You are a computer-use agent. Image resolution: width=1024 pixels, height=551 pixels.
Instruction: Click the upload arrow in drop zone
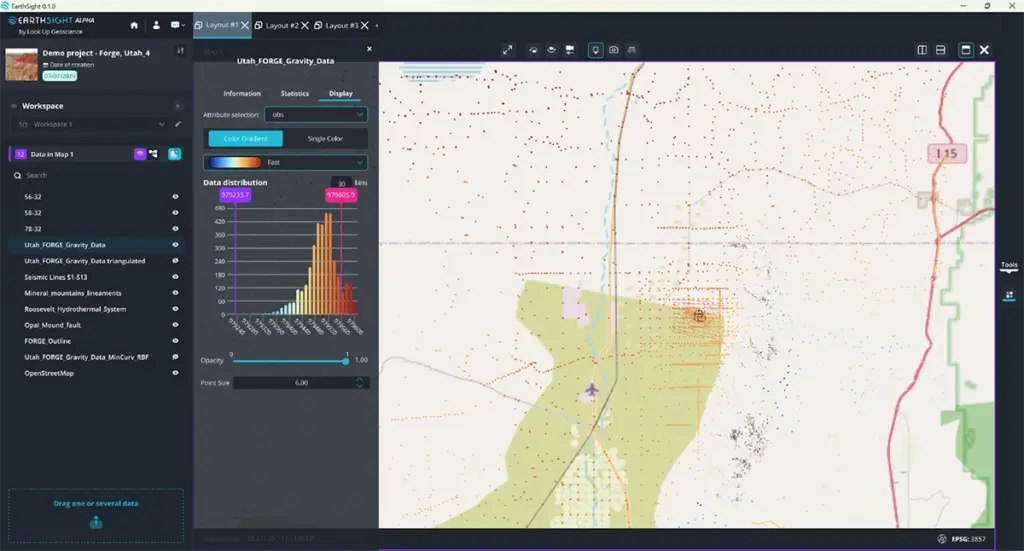pyautogui.click(x=96, y=522)
